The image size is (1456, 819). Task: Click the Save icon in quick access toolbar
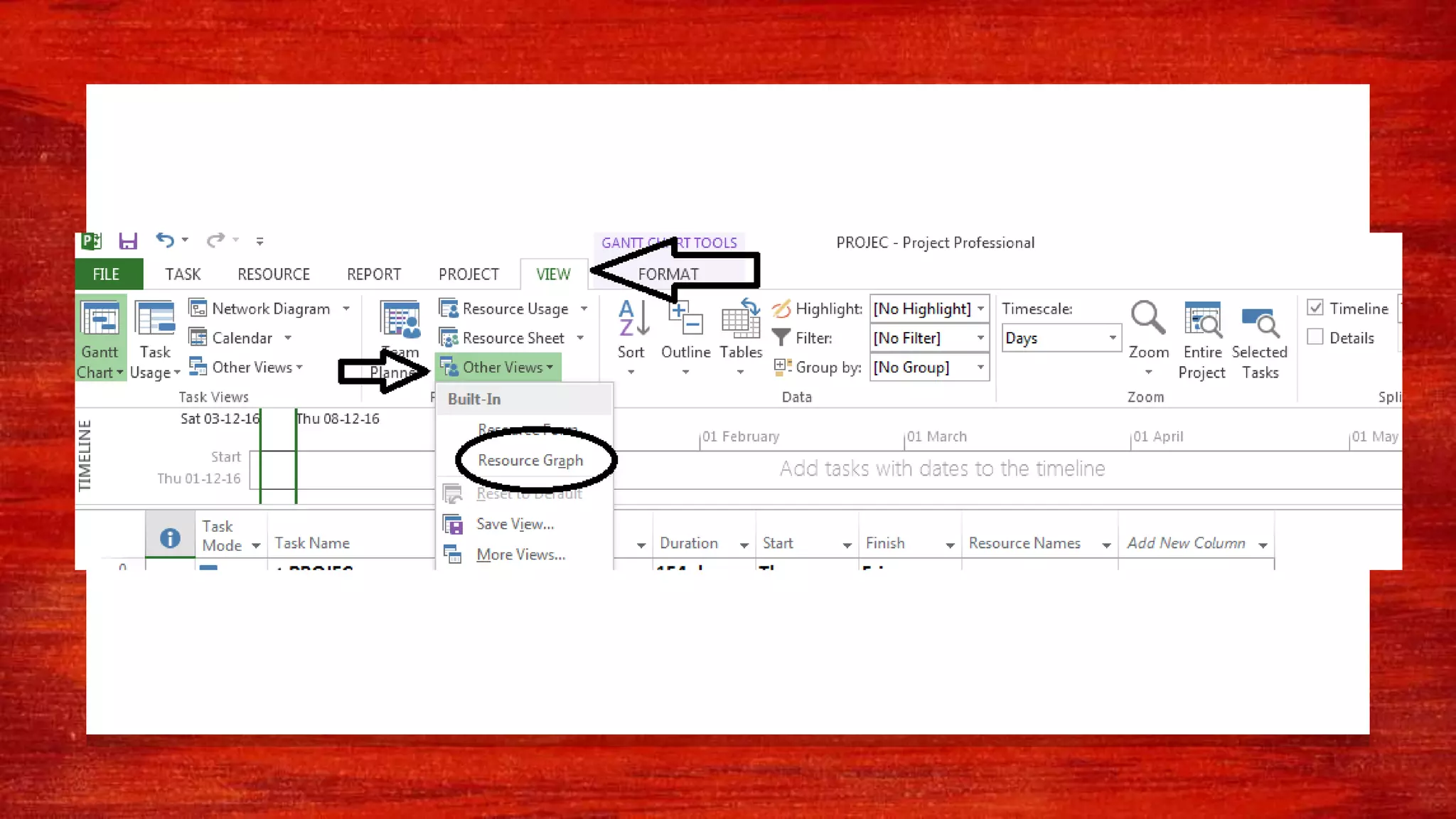point(128,241)
